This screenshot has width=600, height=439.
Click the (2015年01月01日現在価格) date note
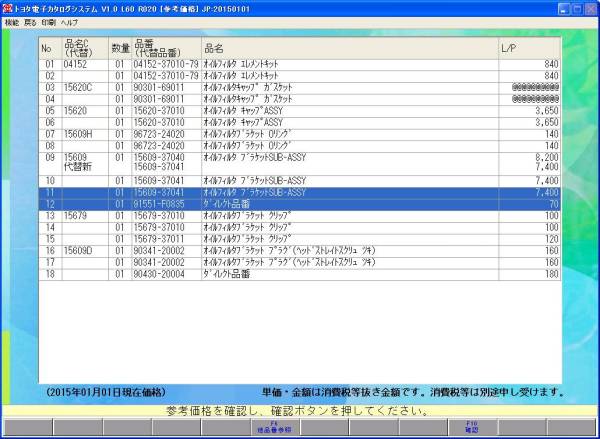click(106, 392)
